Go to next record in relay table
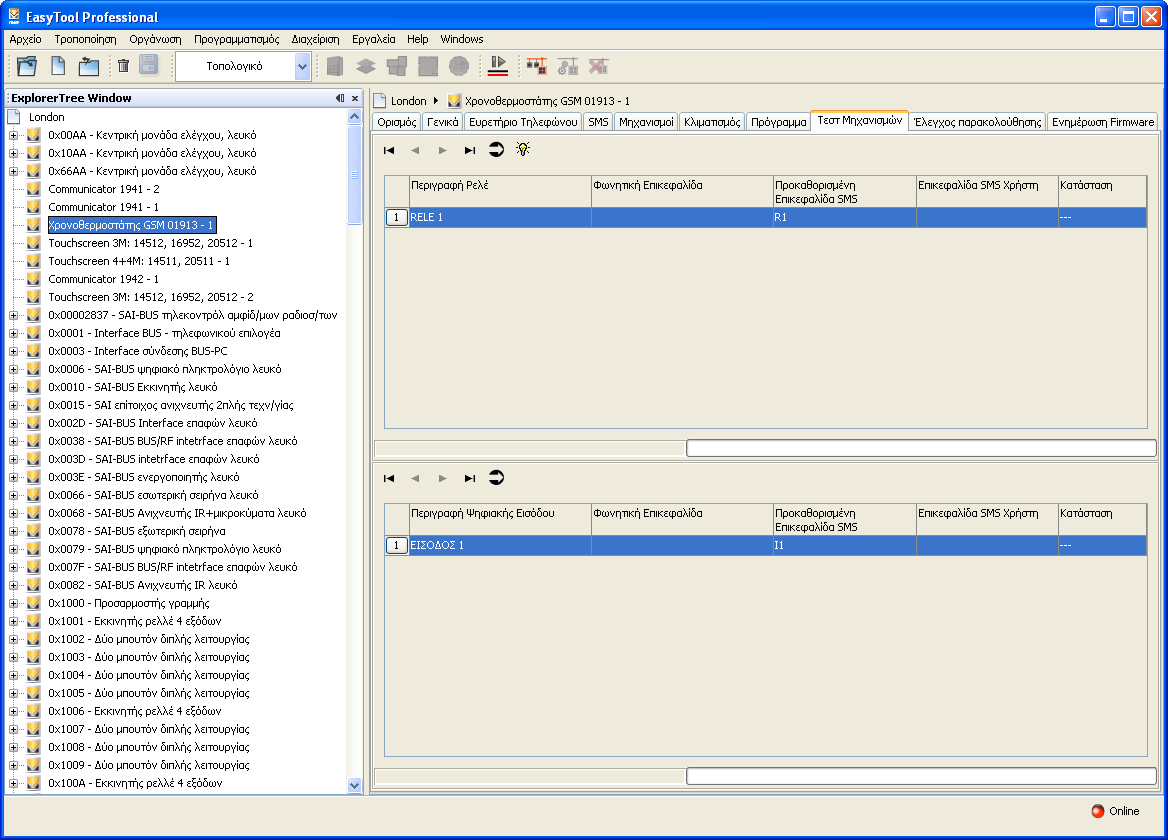Viewport: 1168px width, 840px height. point(442,150)
